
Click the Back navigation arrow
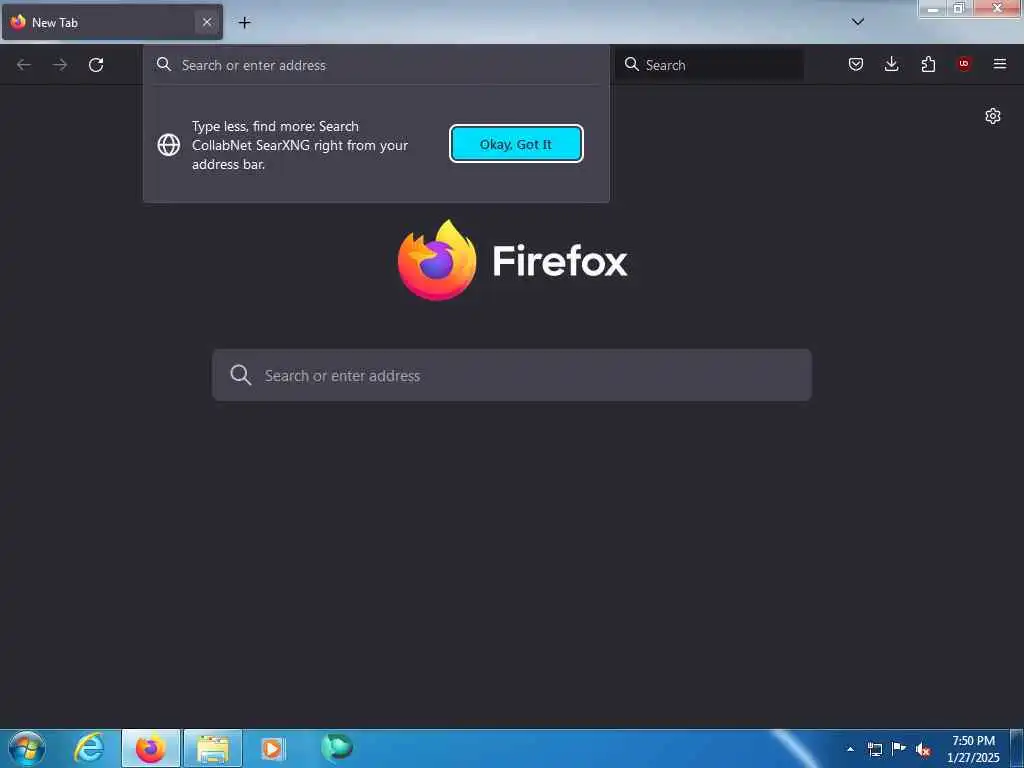point(24,65)
